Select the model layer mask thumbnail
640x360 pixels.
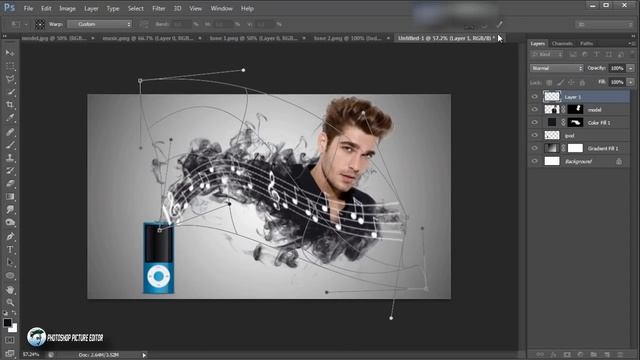click(x=575, y=109)
